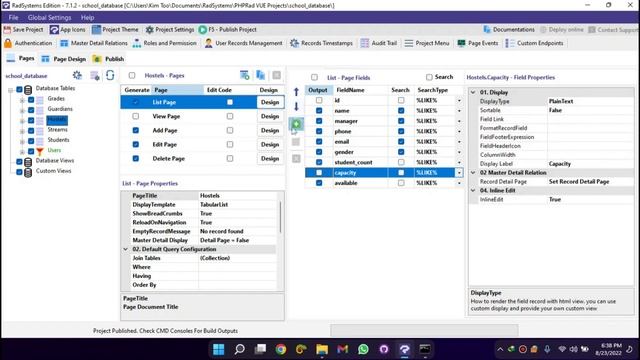Viewport: 640px width, 360px height.
Task: Open Records Timestamps
Action: click(321, 43)
